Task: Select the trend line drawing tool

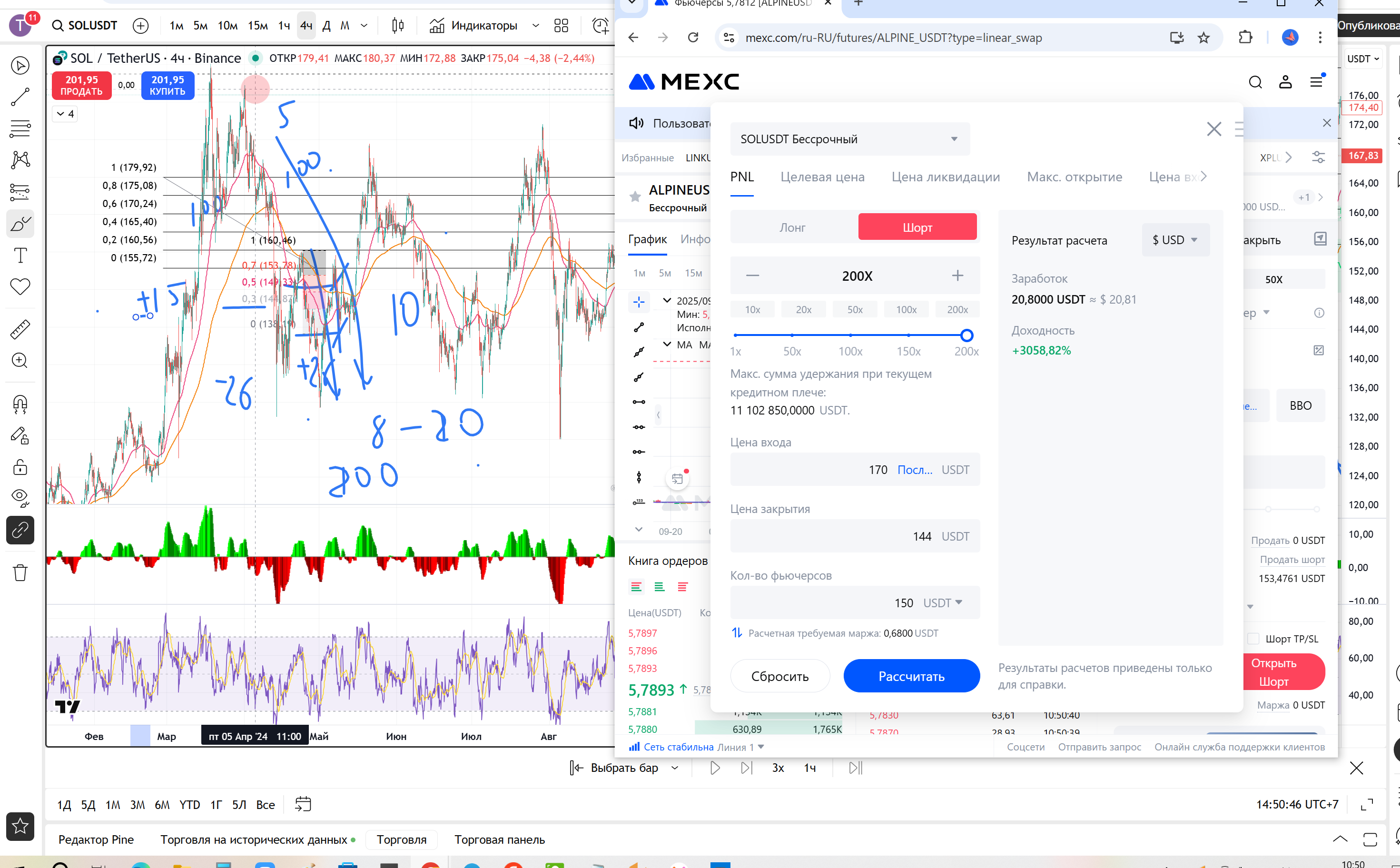Action: click(x=20, y=97)
